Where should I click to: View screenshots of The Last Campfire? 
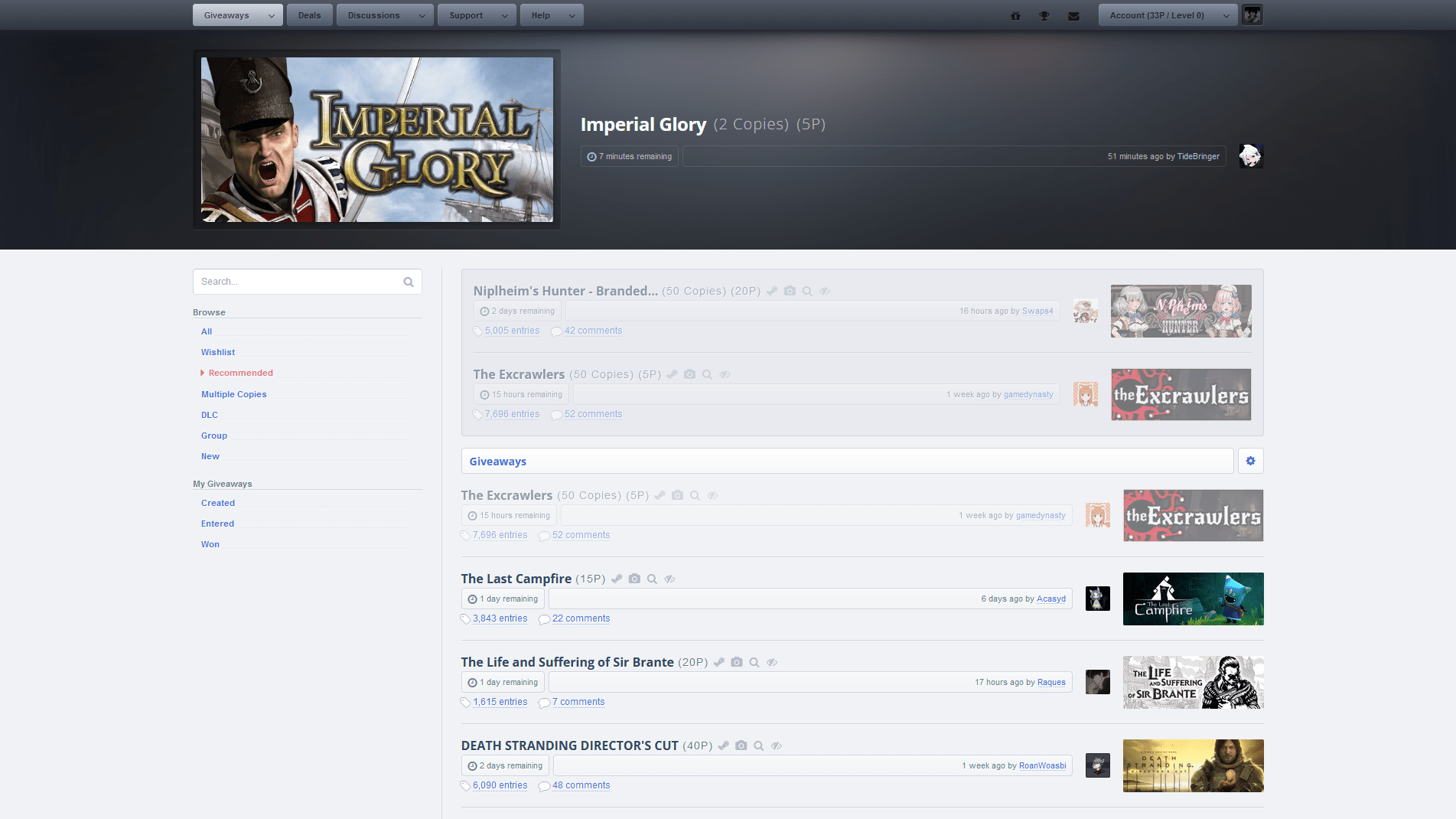point(634,579)
